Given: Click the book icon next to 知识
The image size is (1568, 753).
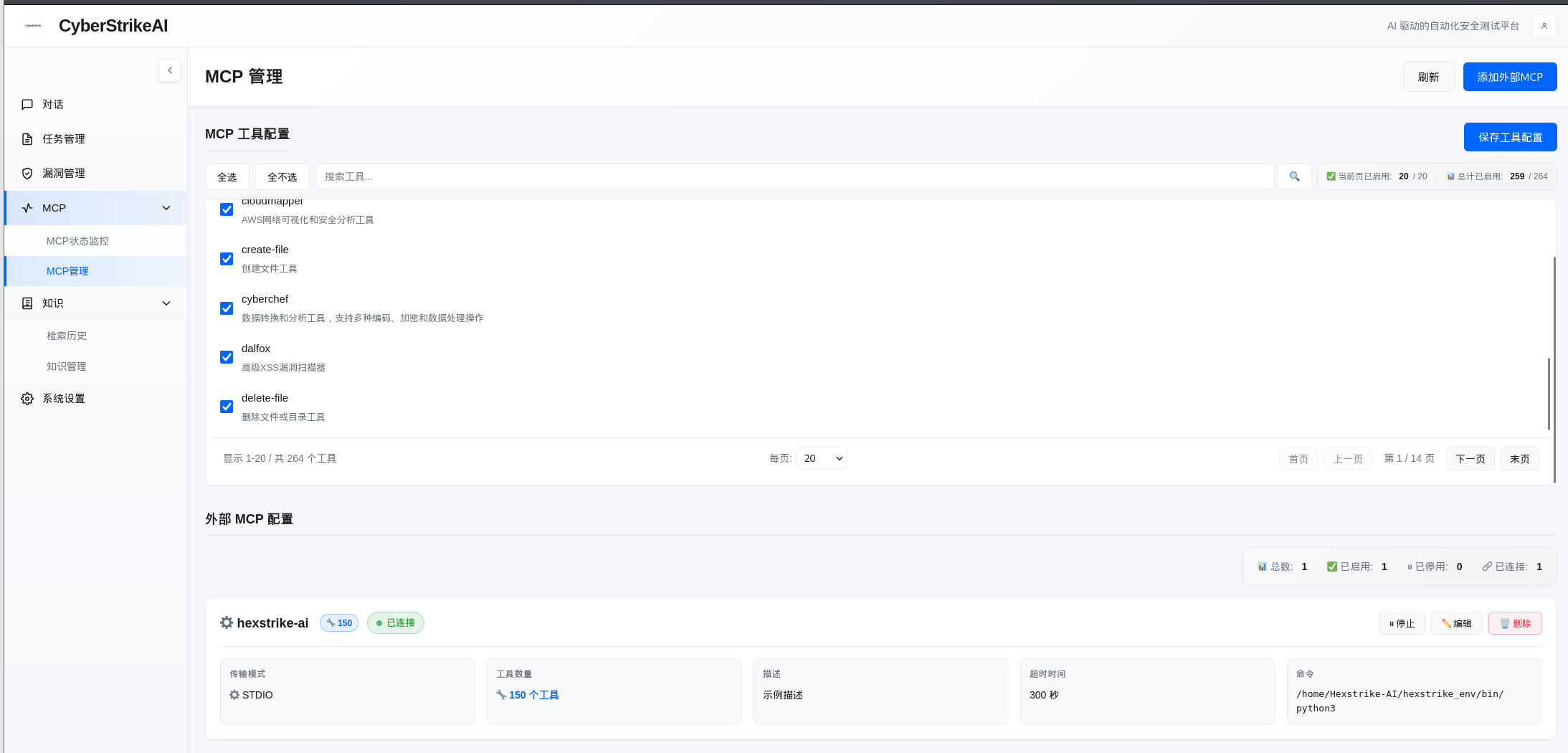Looking at the screenshot, I should point(27,303).
